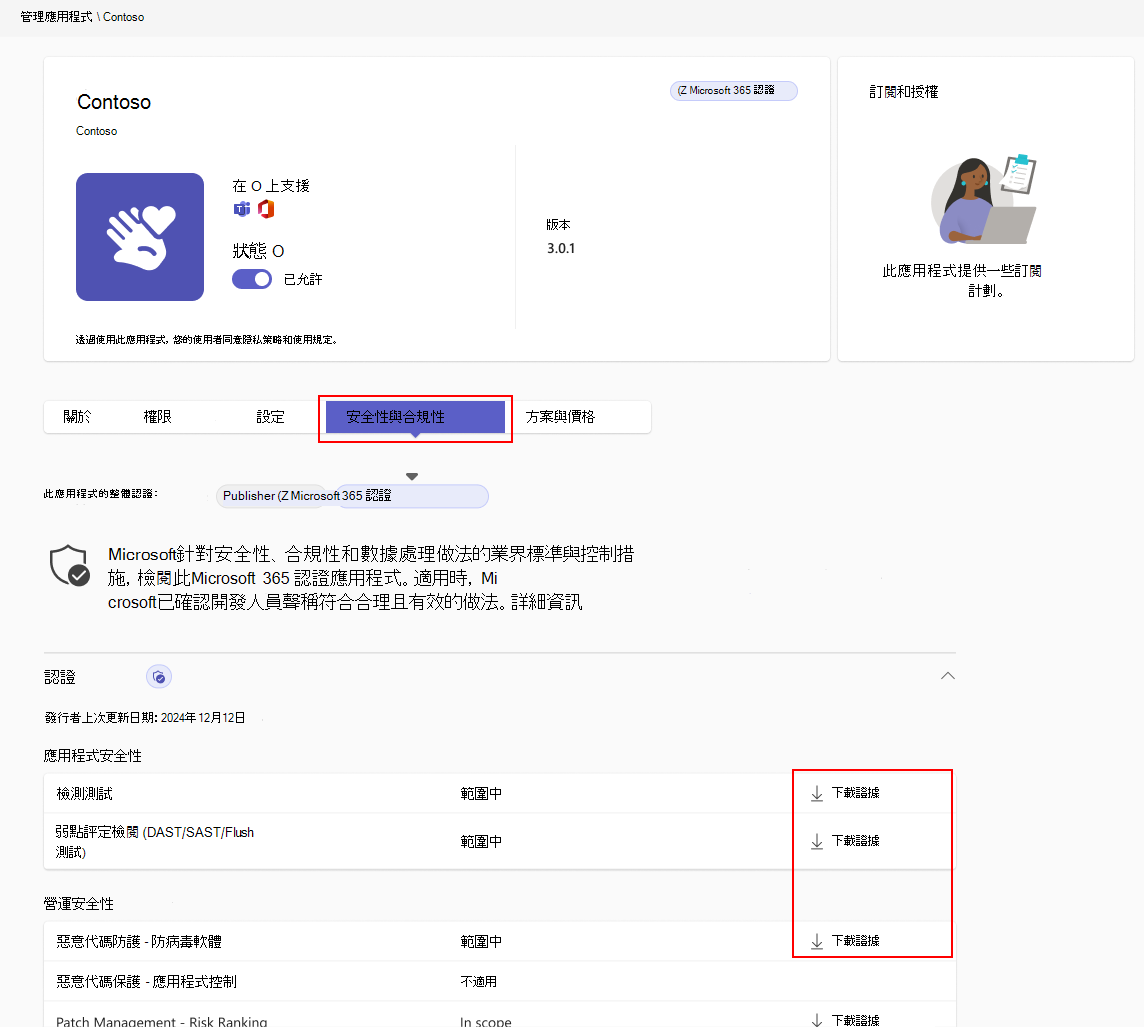Click the 惡意代碼保護 - 應用程式控制 row
This screenshot has height=1027, width=1144.
tap(500, 982)
